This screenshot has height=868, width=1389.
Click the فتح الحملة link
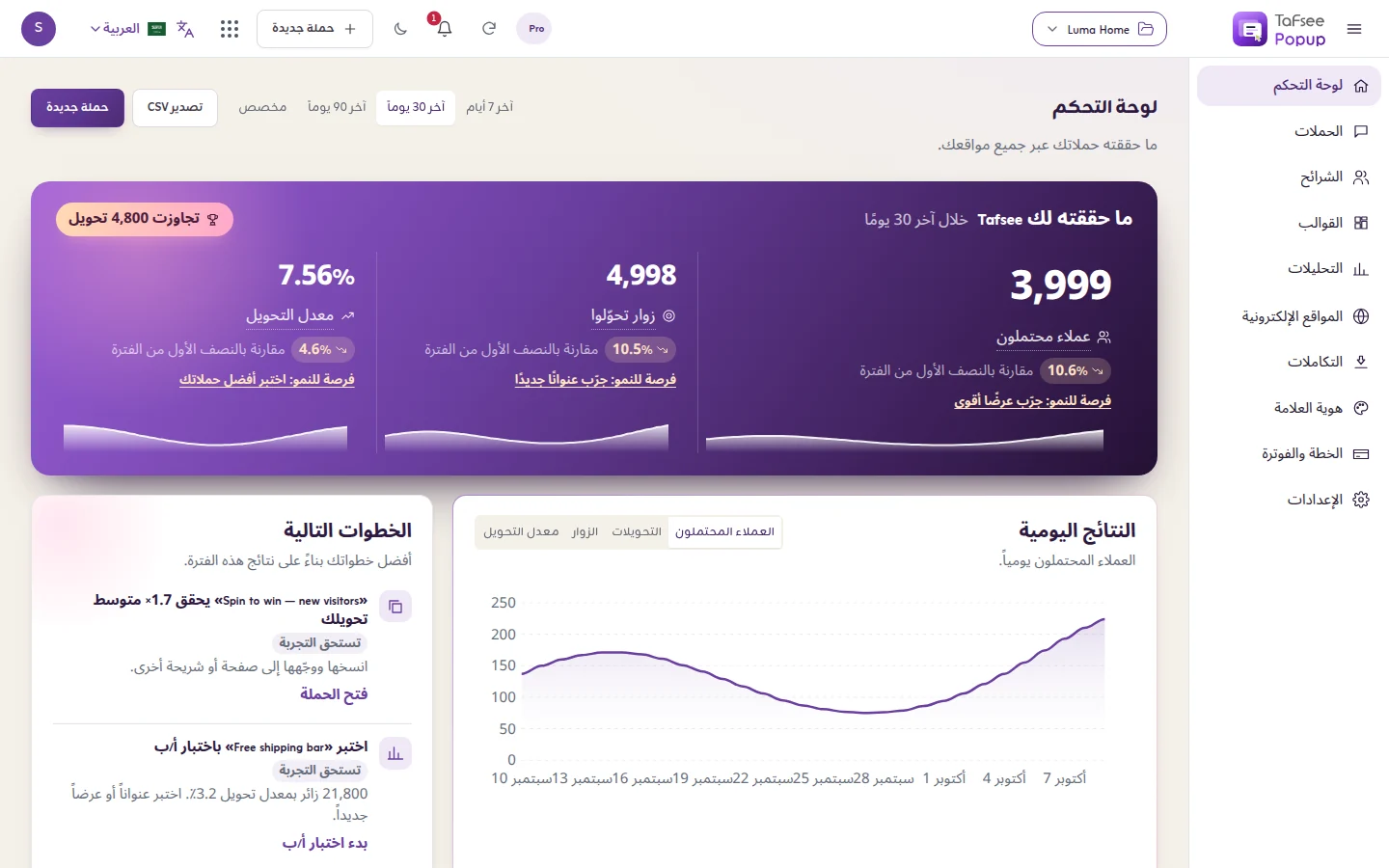click(334, 694)
